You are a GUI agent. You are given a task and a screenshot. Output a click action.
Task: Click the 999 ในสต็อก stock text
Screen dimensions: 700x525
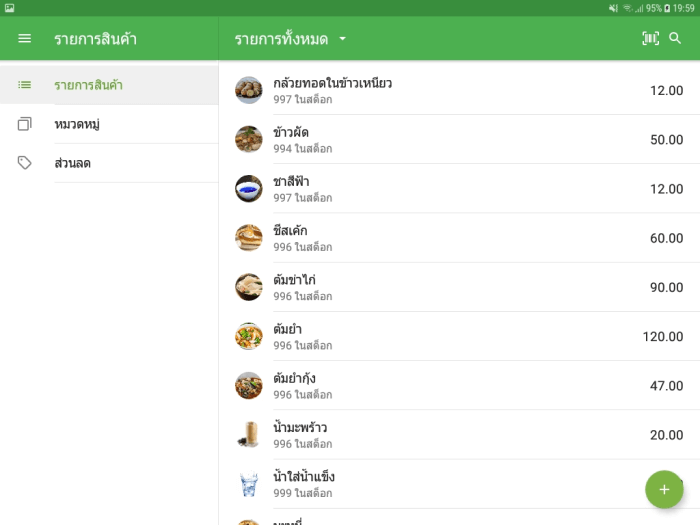coord(303,493)
